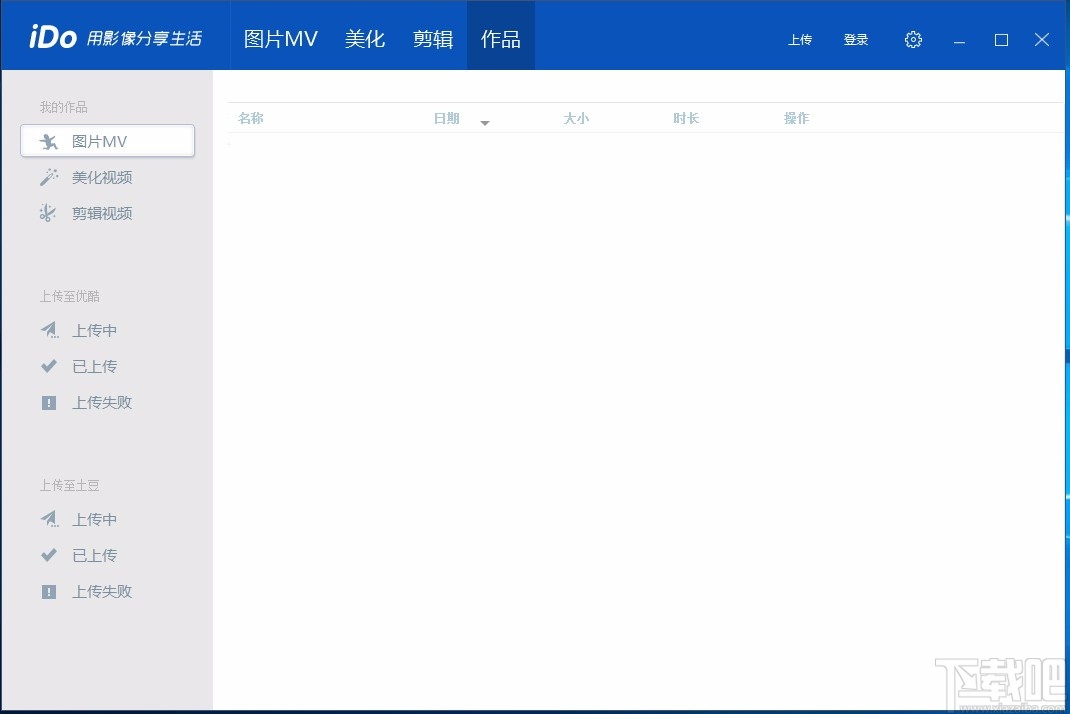Open 已上传 under 上传至优酷
The image size is (1070, 714).
click(94, 367)
